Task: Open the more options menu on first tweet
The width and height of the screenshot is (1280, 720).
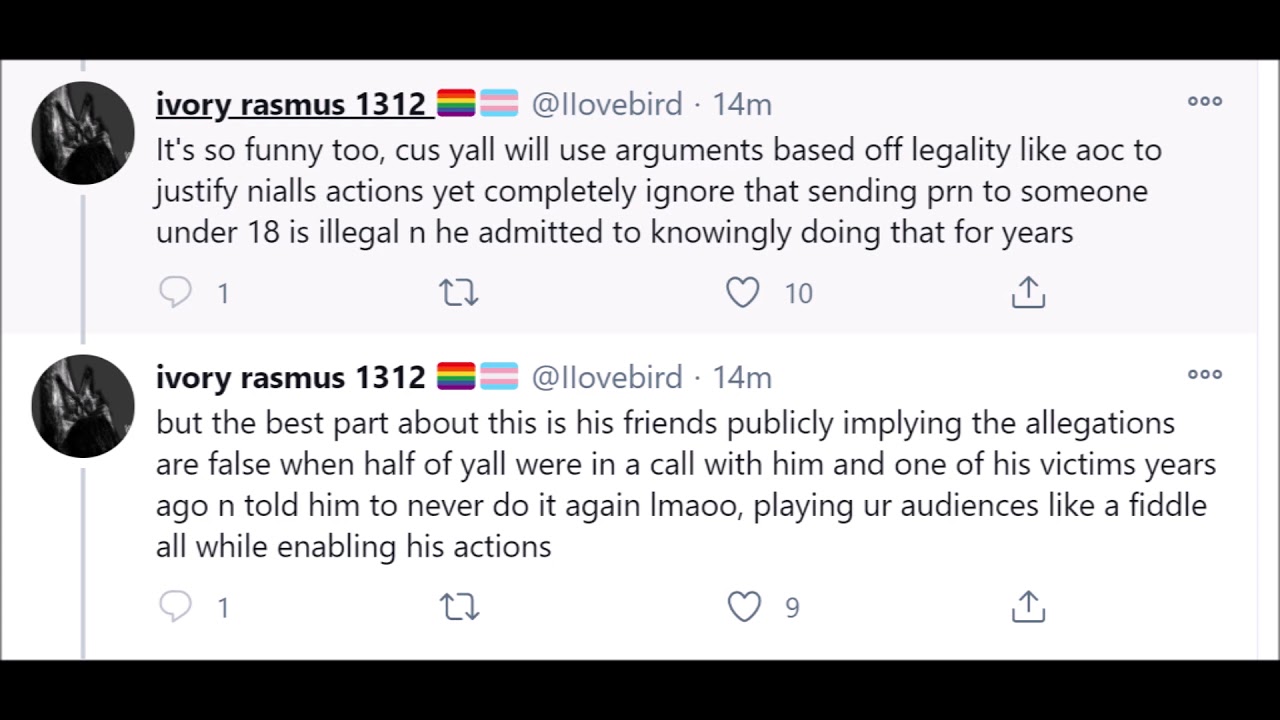Action: tap(1204, 101)
